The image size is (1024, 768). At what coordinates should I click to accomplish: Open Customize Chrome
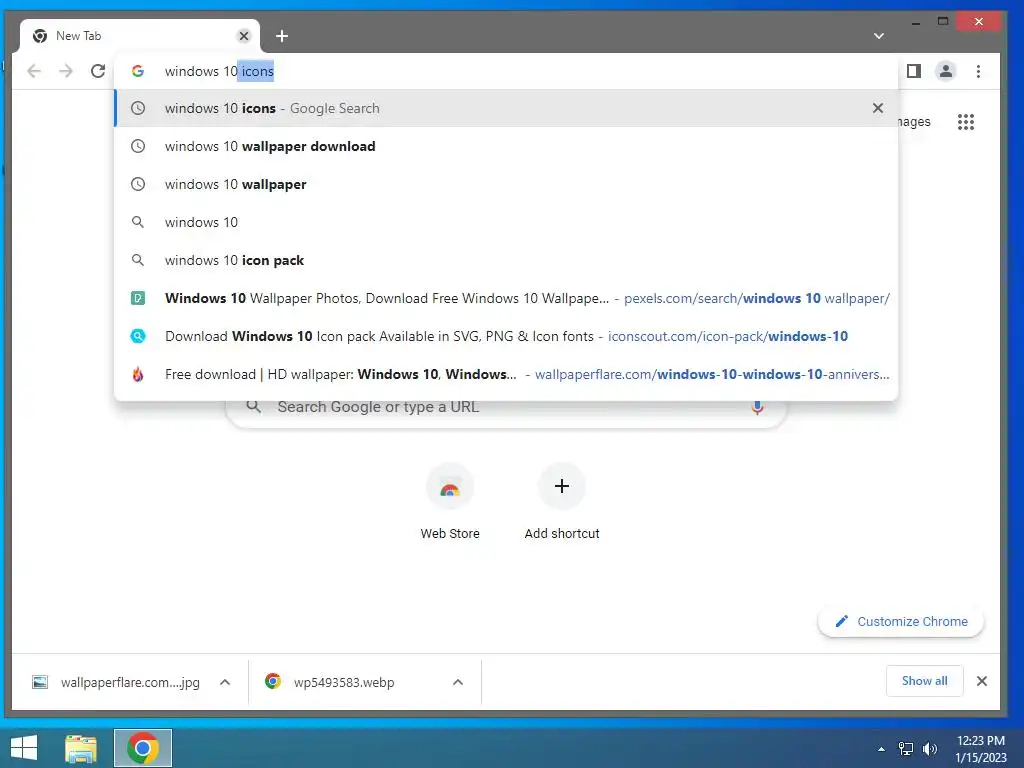901,622
